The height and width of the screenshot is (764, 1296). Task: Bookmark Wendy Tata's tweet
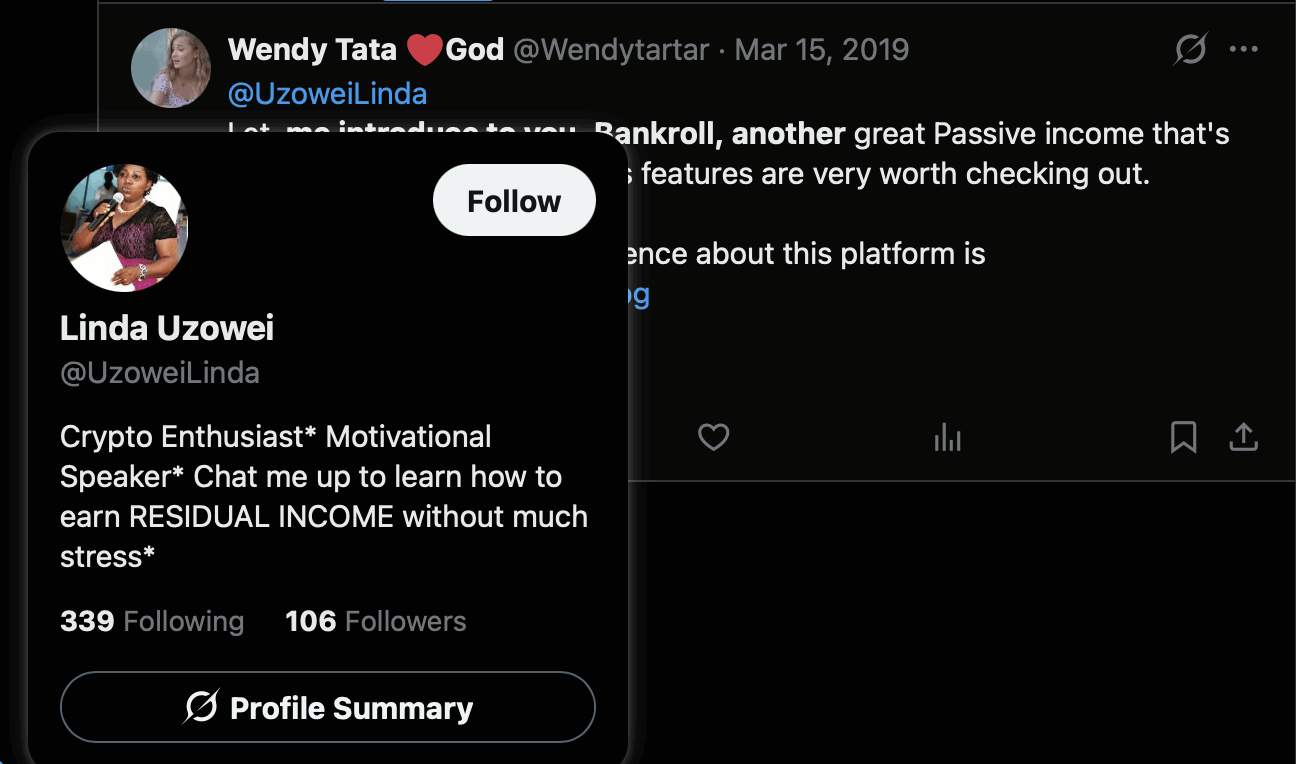click(1183, 437)
